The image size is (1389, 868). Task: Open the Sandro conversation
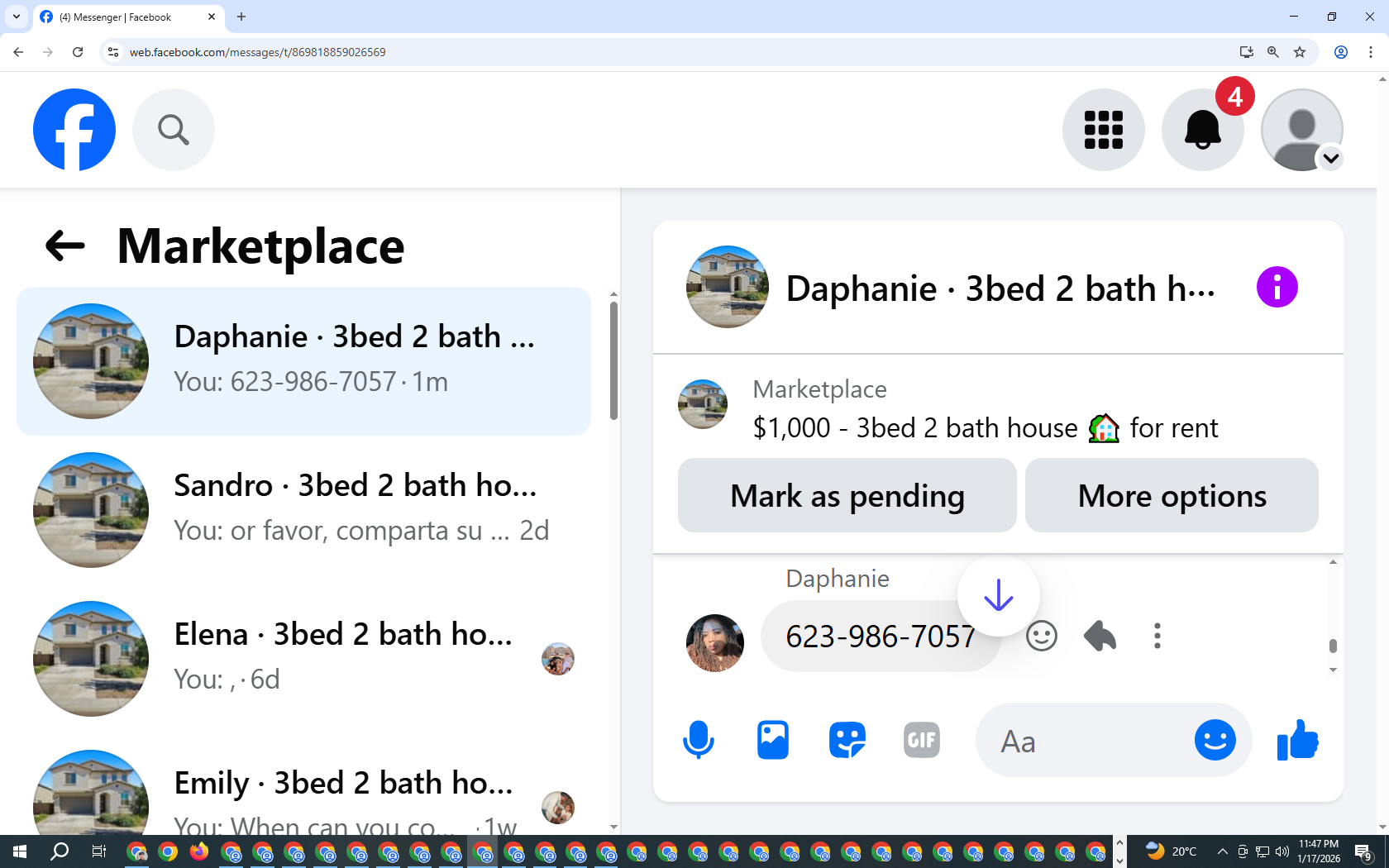(303, 510)
